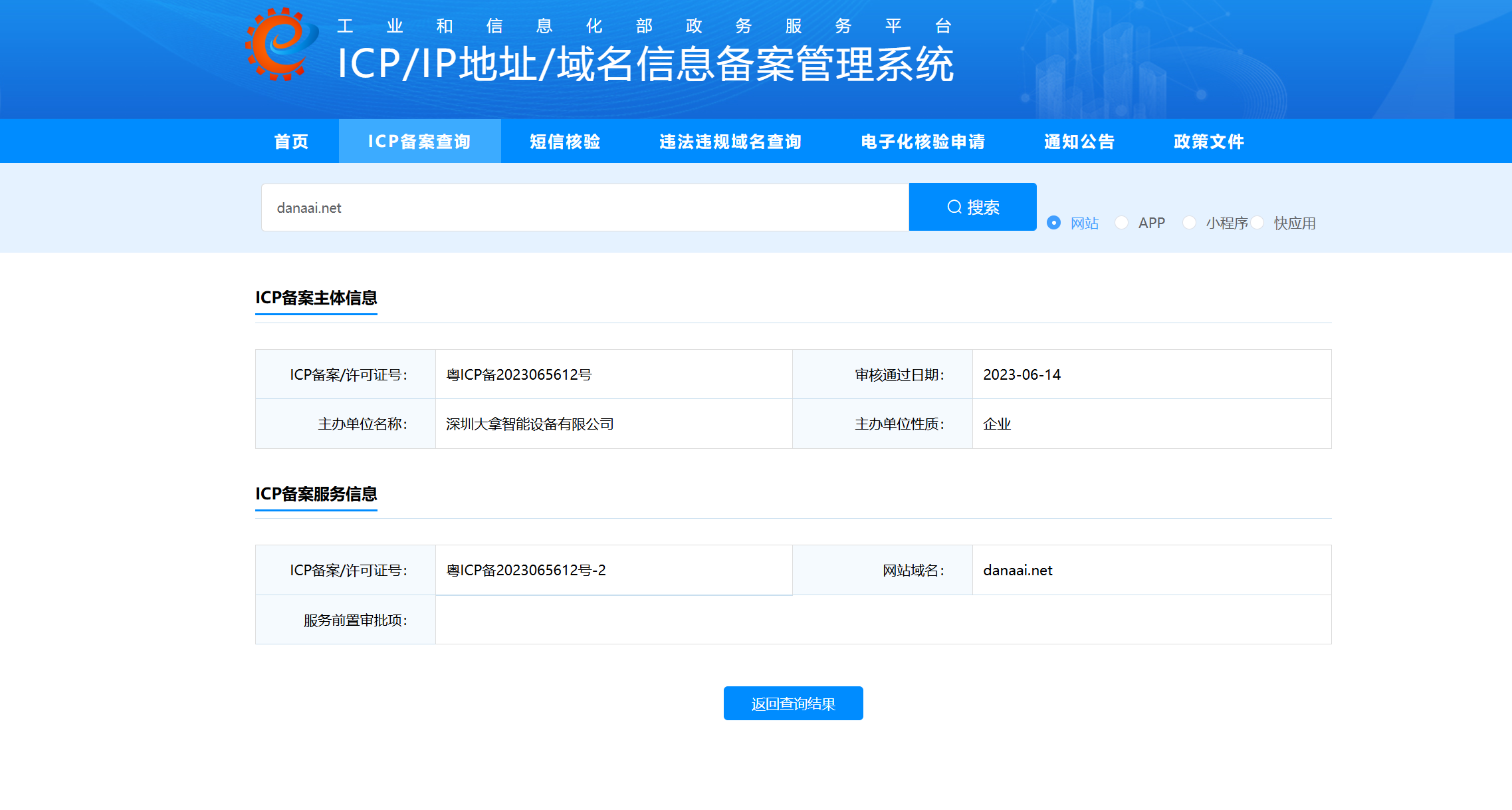Open the 首页 navigation tab
Screen dimensions: 1512x810
(291, 142)
